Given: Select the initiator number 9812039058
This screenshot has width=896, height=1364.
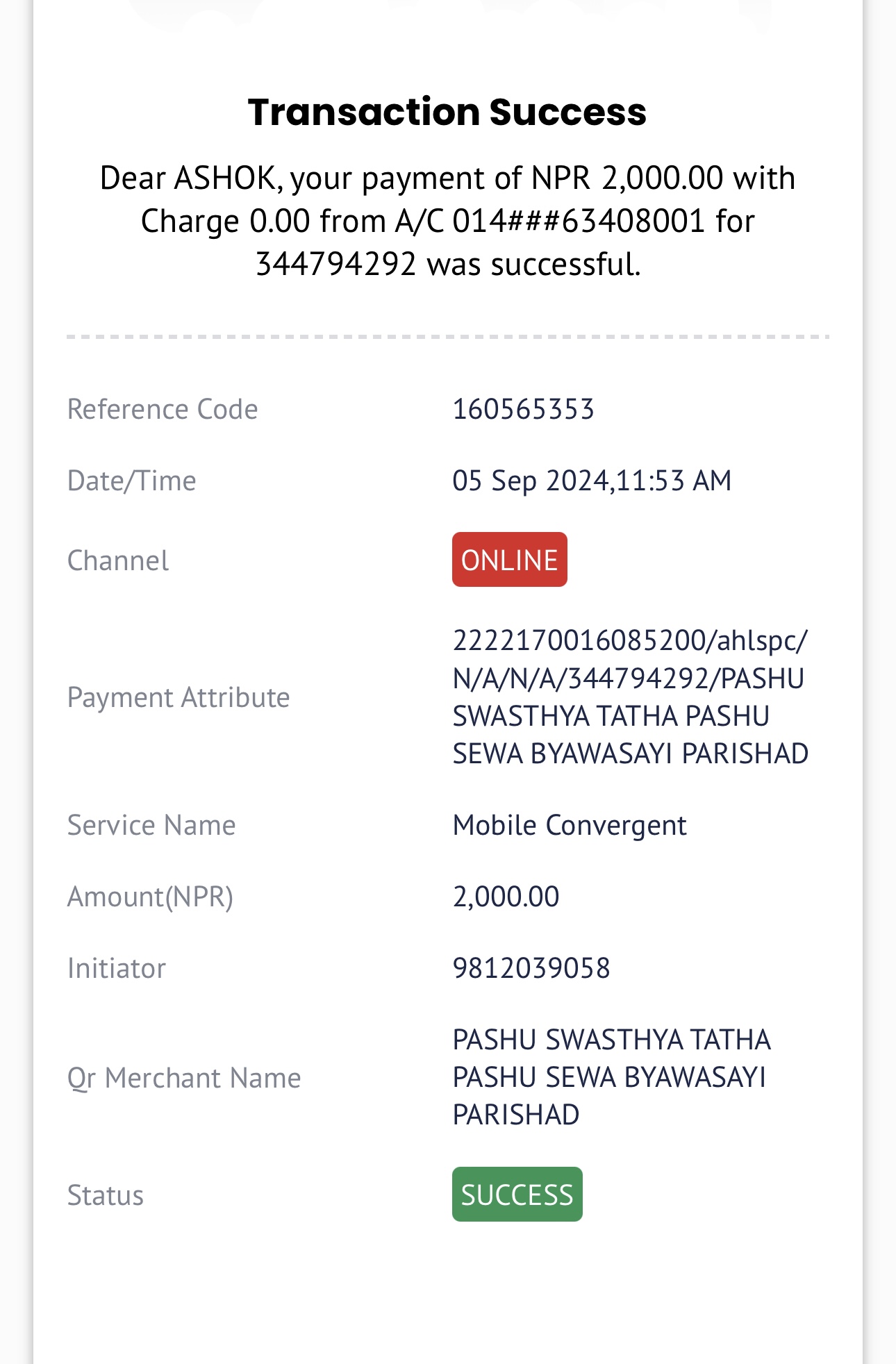Looking at the screenshot, I should pyautogui.click(x=531, y=968).
